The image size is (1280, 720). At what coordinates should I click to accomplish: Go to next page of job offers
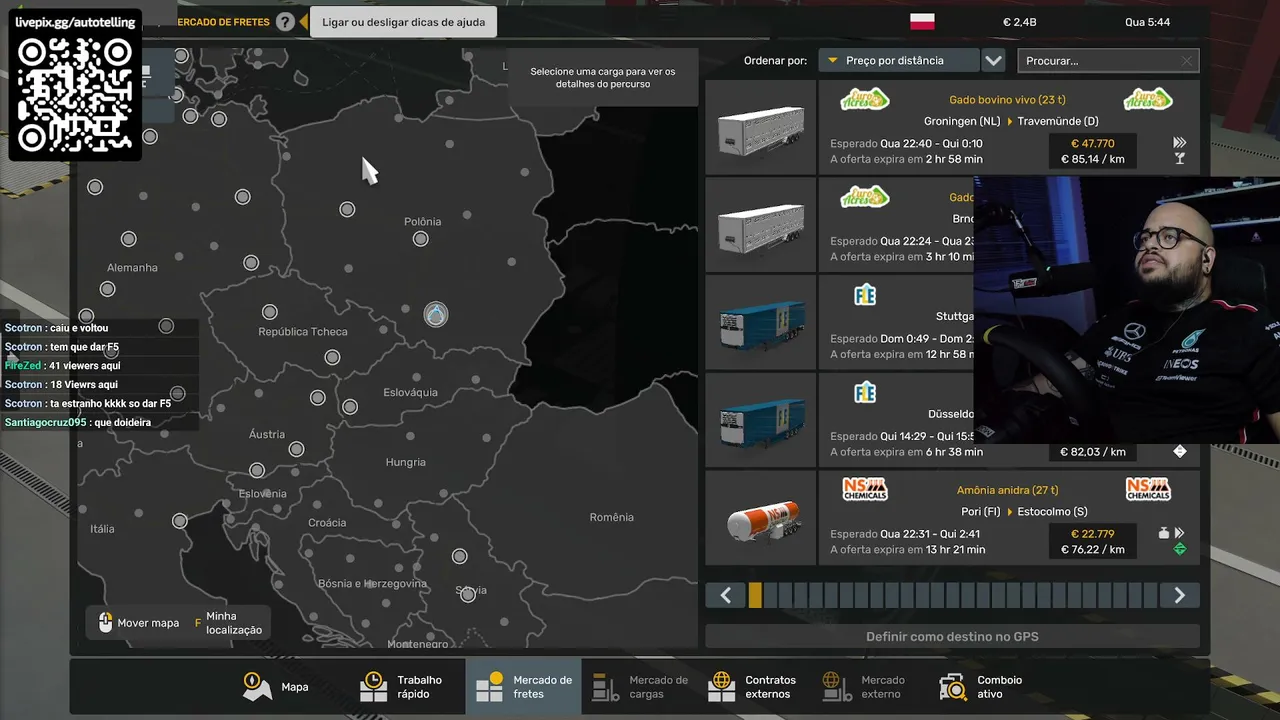pyautogui.click(x=1179, y=596)
